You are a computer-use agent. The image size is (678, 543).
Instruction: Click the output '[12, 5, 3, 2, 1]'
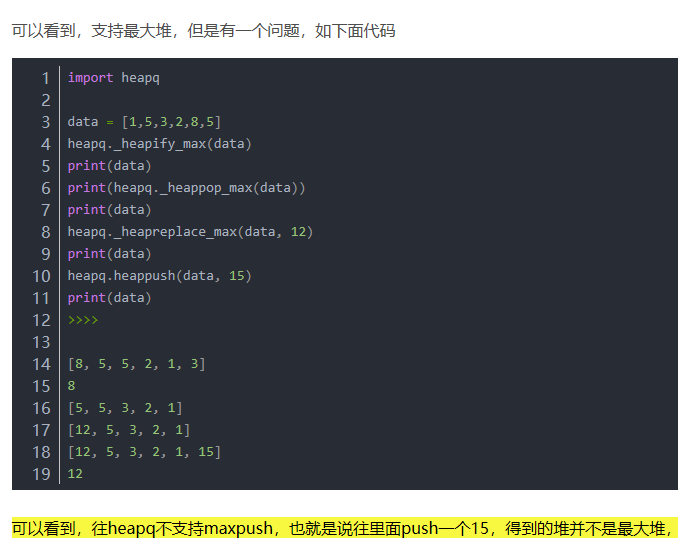coord(129,430)
